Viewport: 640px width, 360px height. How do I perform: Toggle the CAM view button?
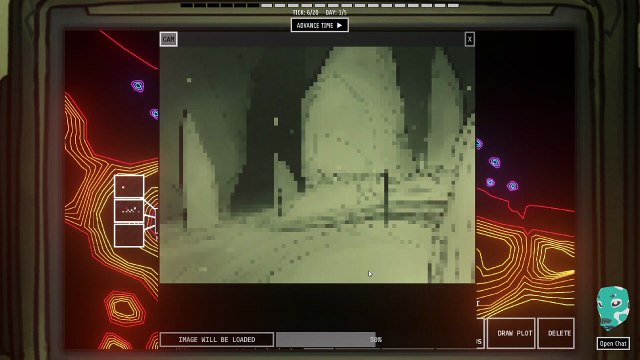tap(169, 39)
